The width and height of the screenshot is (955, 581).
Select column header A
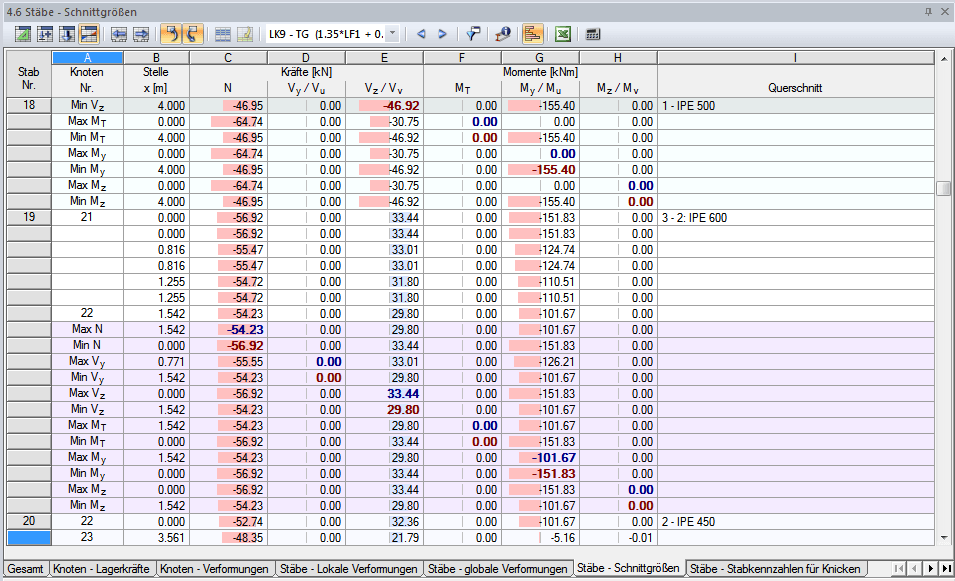point(88,58)
